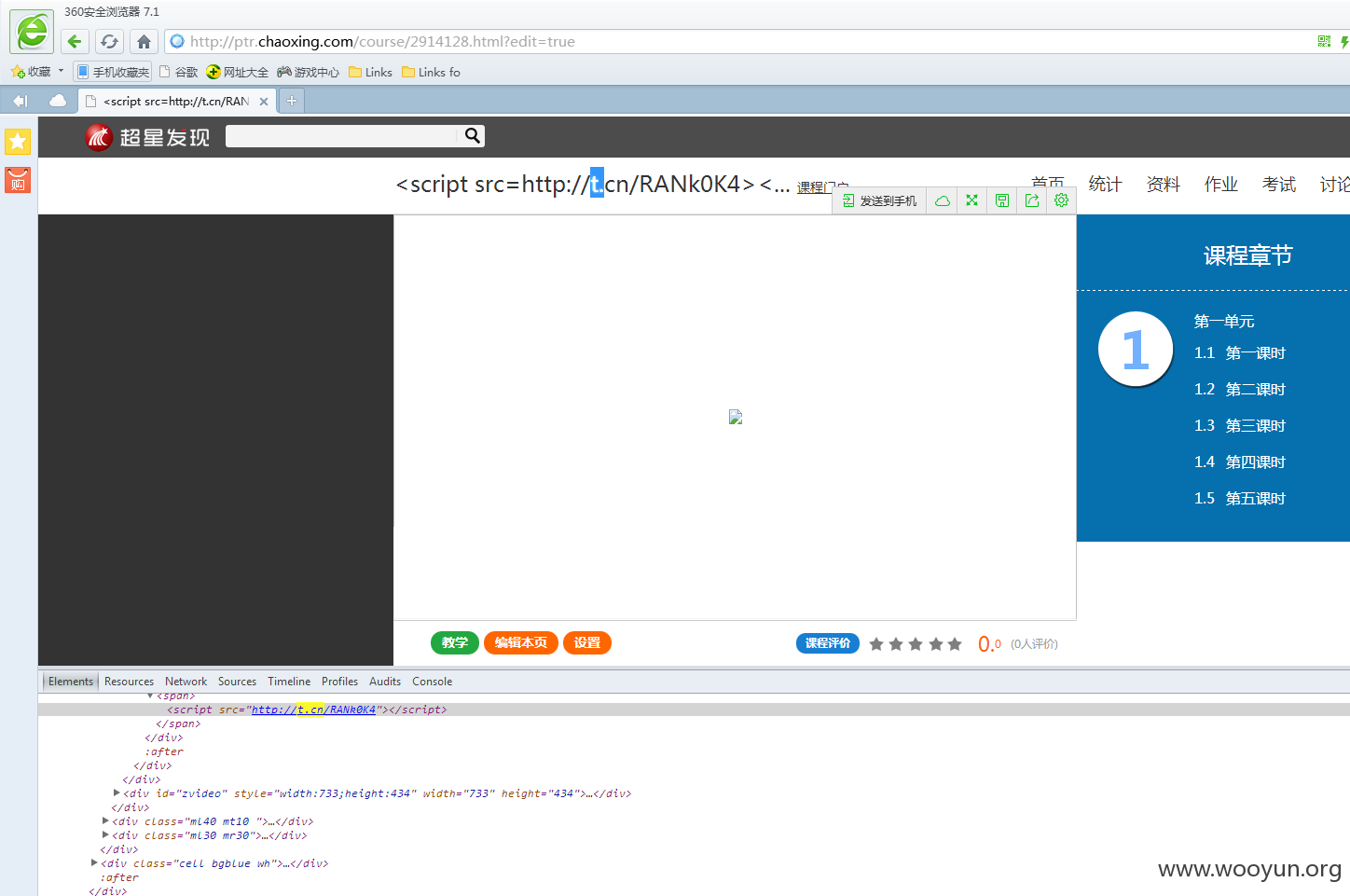Select the script src browser tab
The height and width of the screenshot is (896, 1350).
tap(177, 101)
